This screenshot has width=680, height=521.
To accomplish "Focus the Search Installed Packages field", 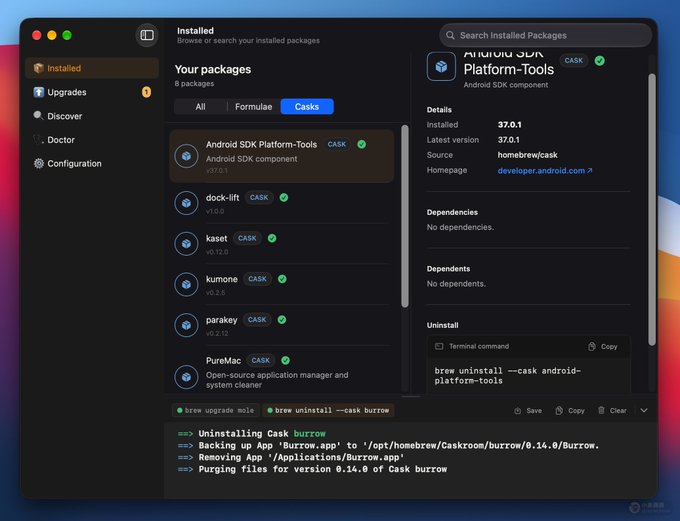I will tap(546, 35).
